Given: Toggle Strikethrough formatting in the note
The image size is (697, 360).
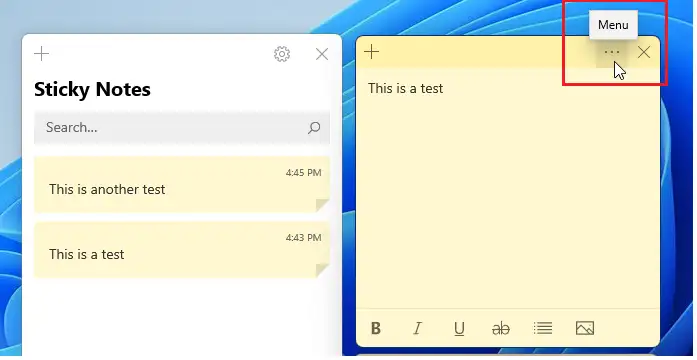Looking at the screenshot, I should click(x=501, y=329).
